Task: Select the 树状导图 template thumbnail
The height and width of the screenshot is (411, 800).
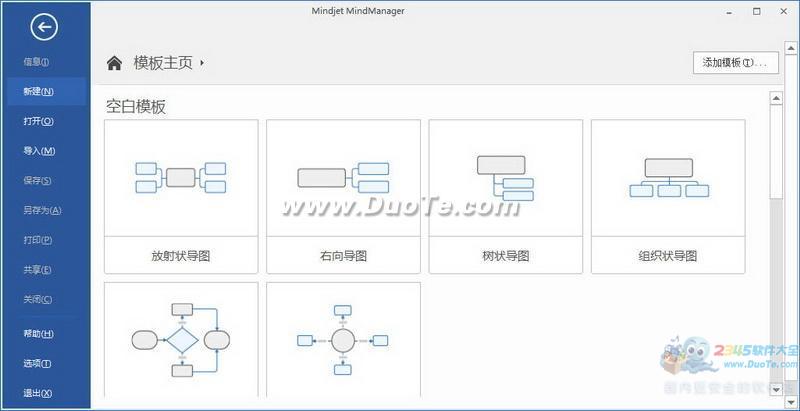Action: pyautogui.click(x=506, y=178)
